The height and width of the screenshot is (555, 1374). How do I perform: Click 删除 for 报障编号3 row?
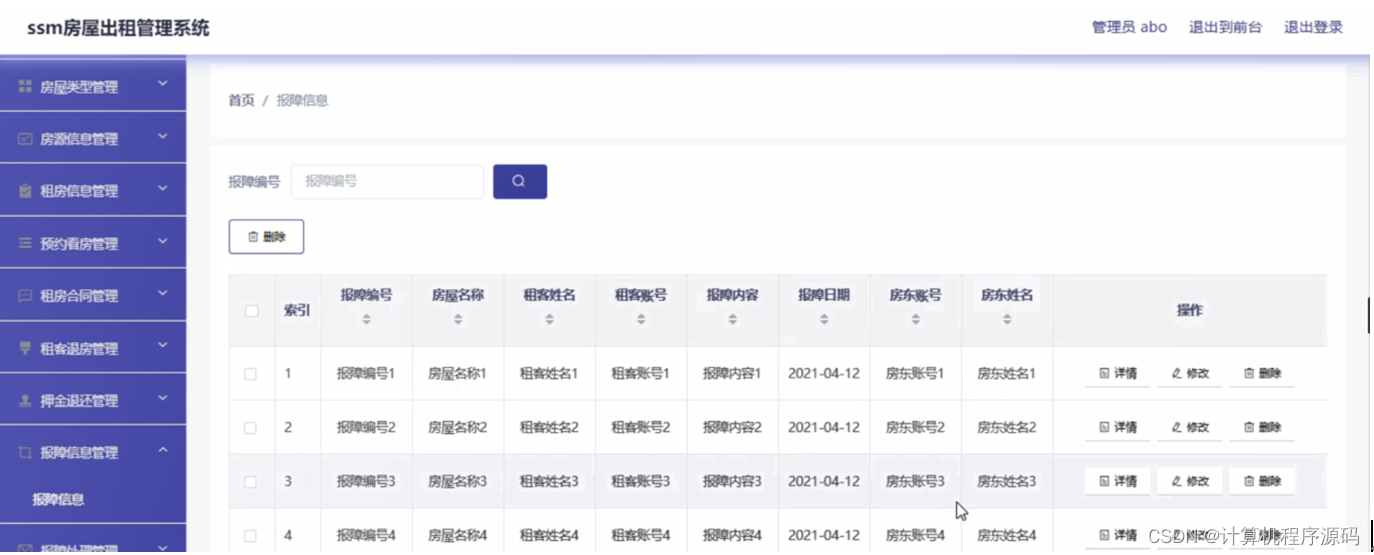[1262, 482]
